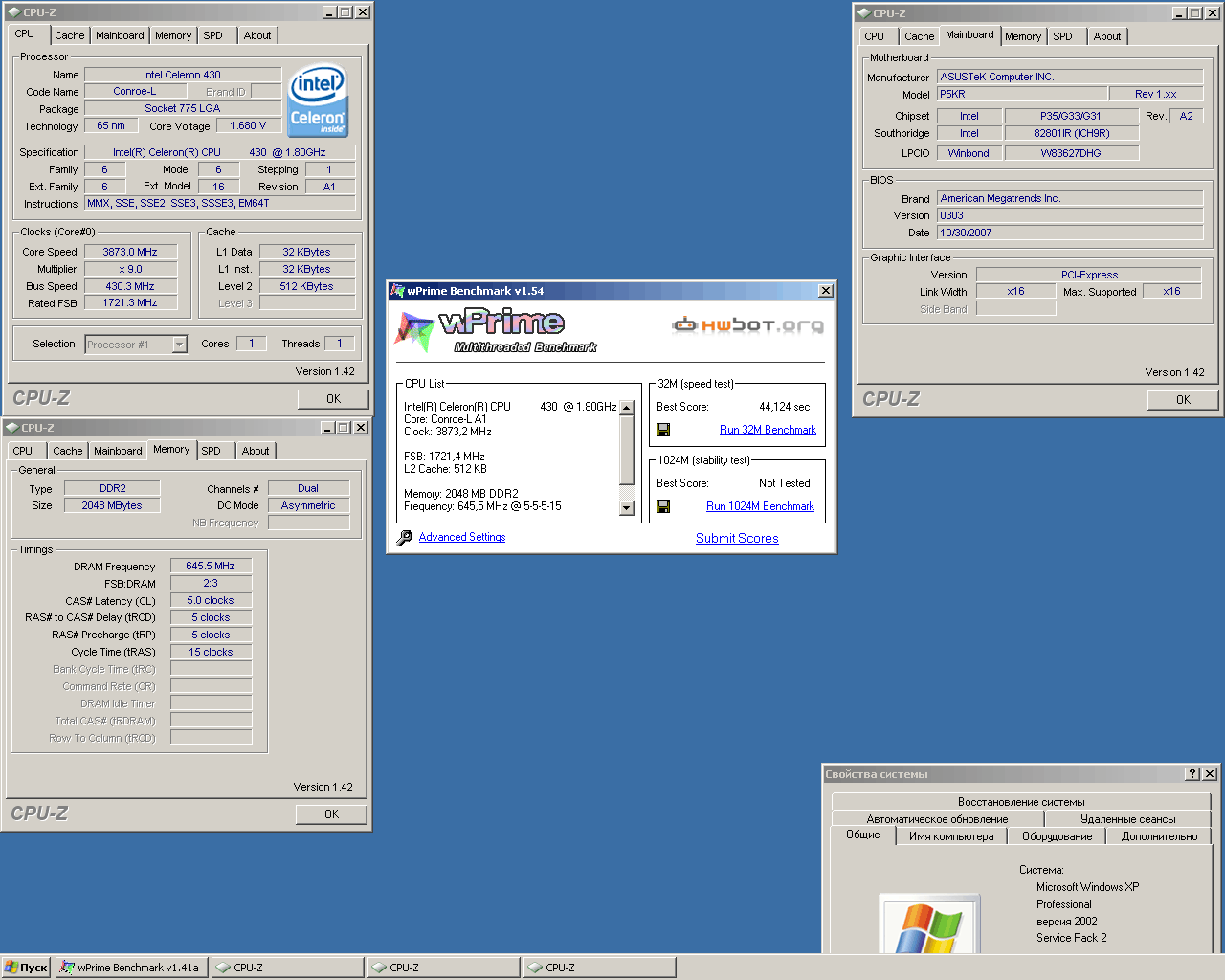Click the Intel Celeron inside logo

click(x=318, y=101)
